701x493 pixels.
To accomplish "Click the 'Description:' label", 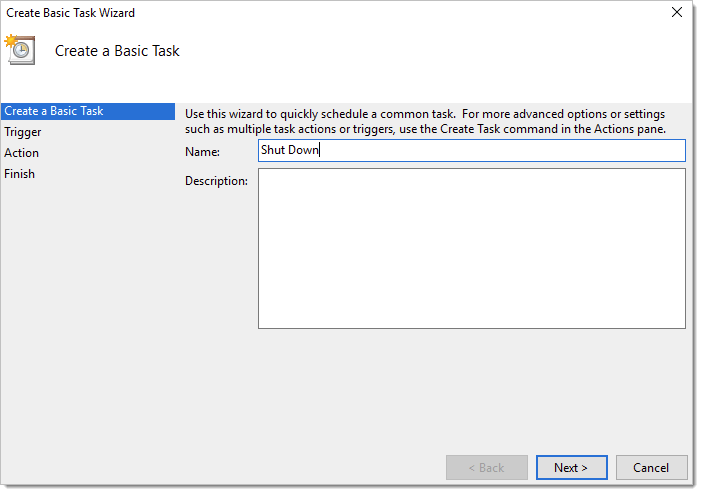I will click(216, 181).
